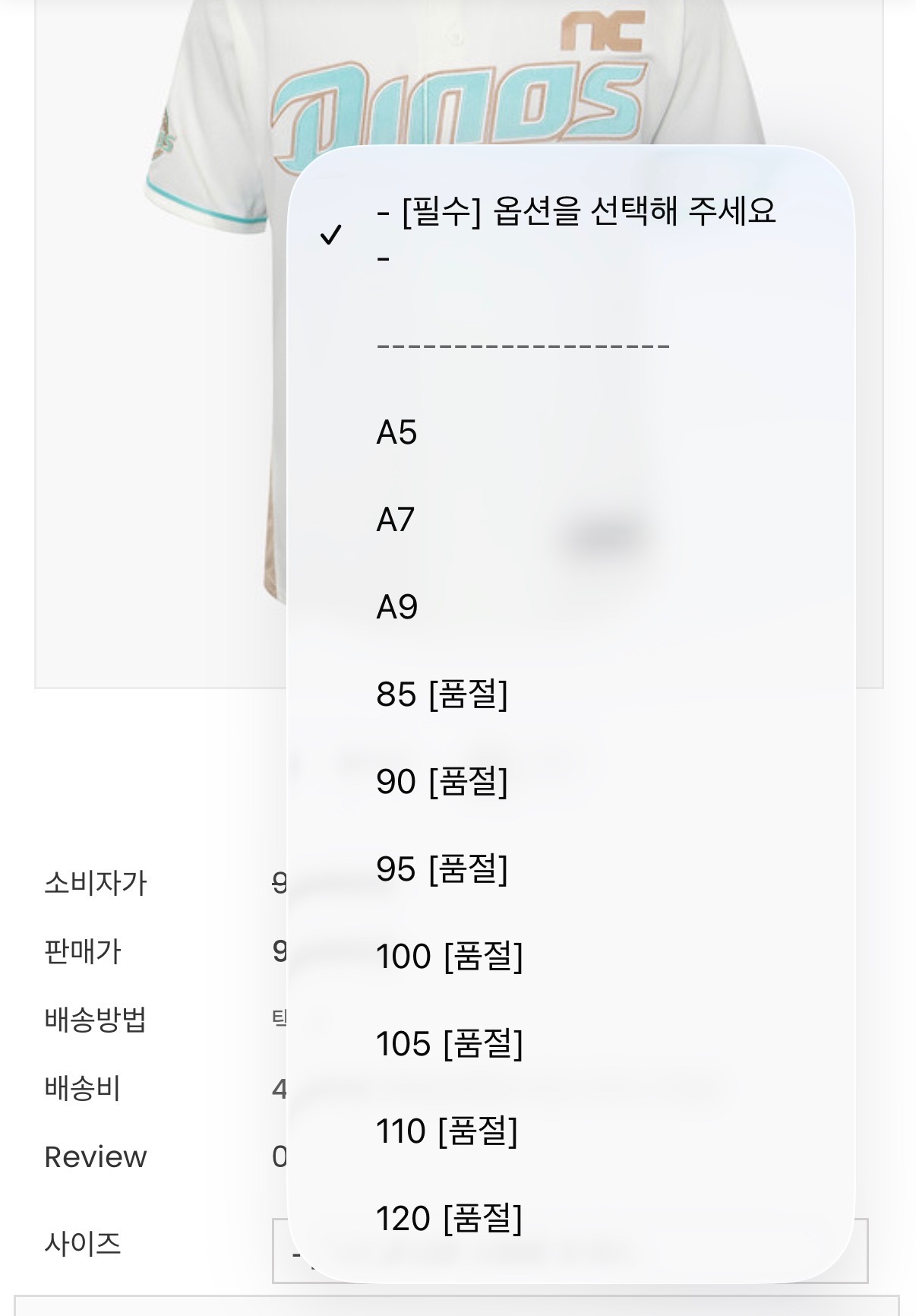Select size A5 from the option list
Screen dimensions: 916x1316
pos(396,432)
